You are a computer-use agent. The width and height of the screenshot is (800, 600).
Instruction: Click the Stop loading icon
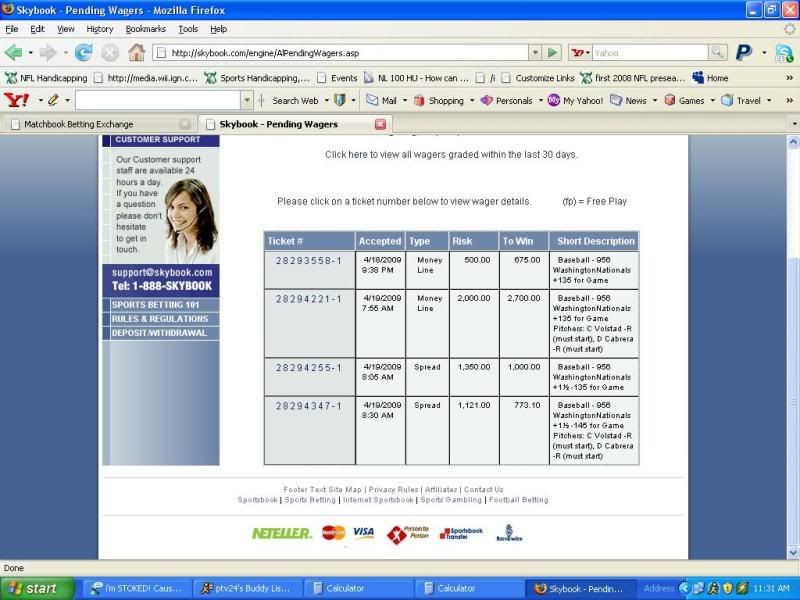pyautogui.click(x=110, y=52)
